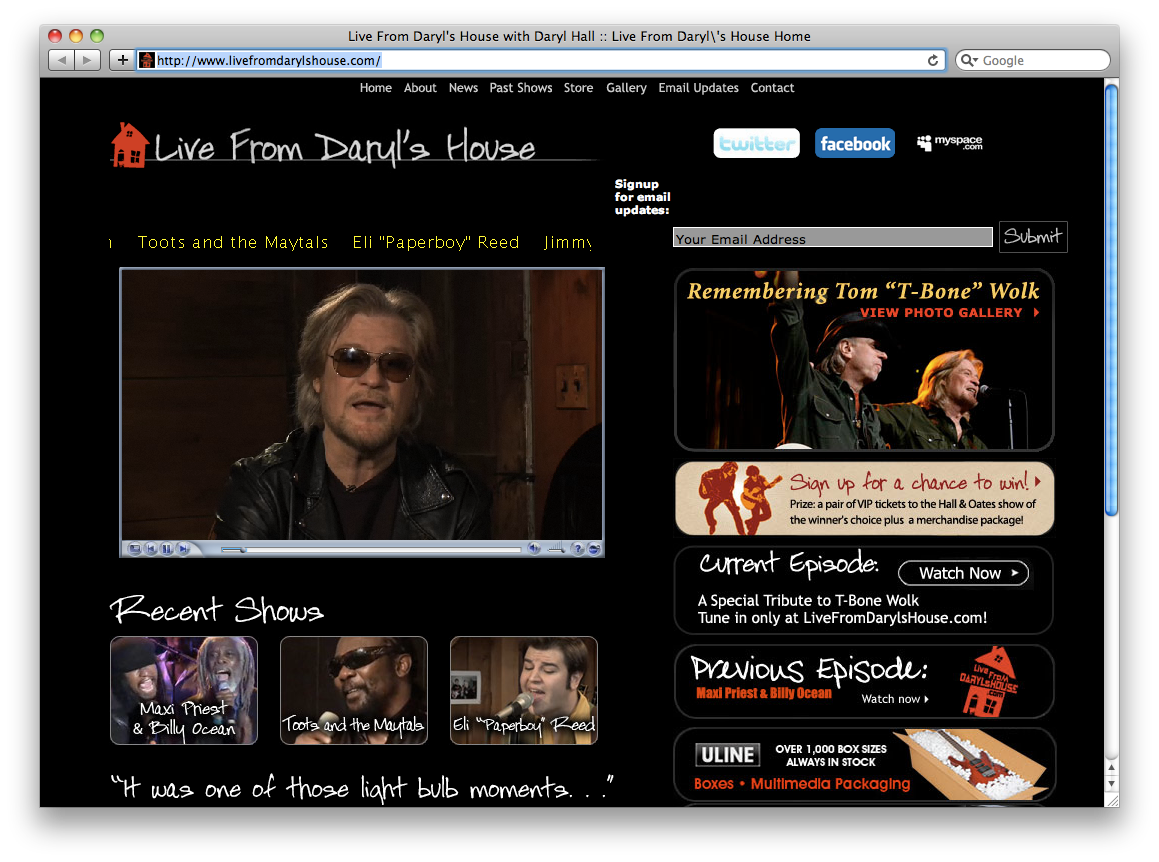
Task: Click the Reload page icon in the address bar
Action: [933, 61]
